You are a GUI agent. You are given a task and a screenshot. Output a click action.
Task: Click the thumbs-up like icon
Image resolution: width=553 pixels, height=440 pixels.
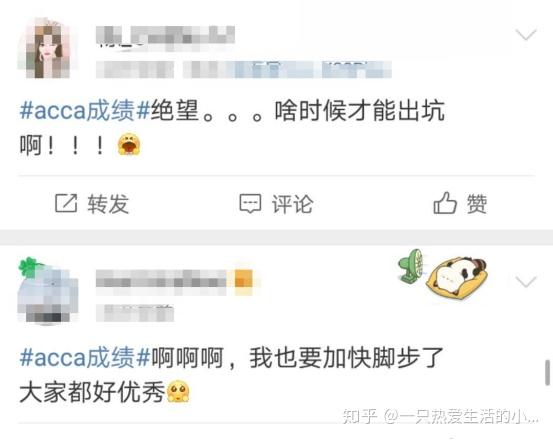point(445,203)
